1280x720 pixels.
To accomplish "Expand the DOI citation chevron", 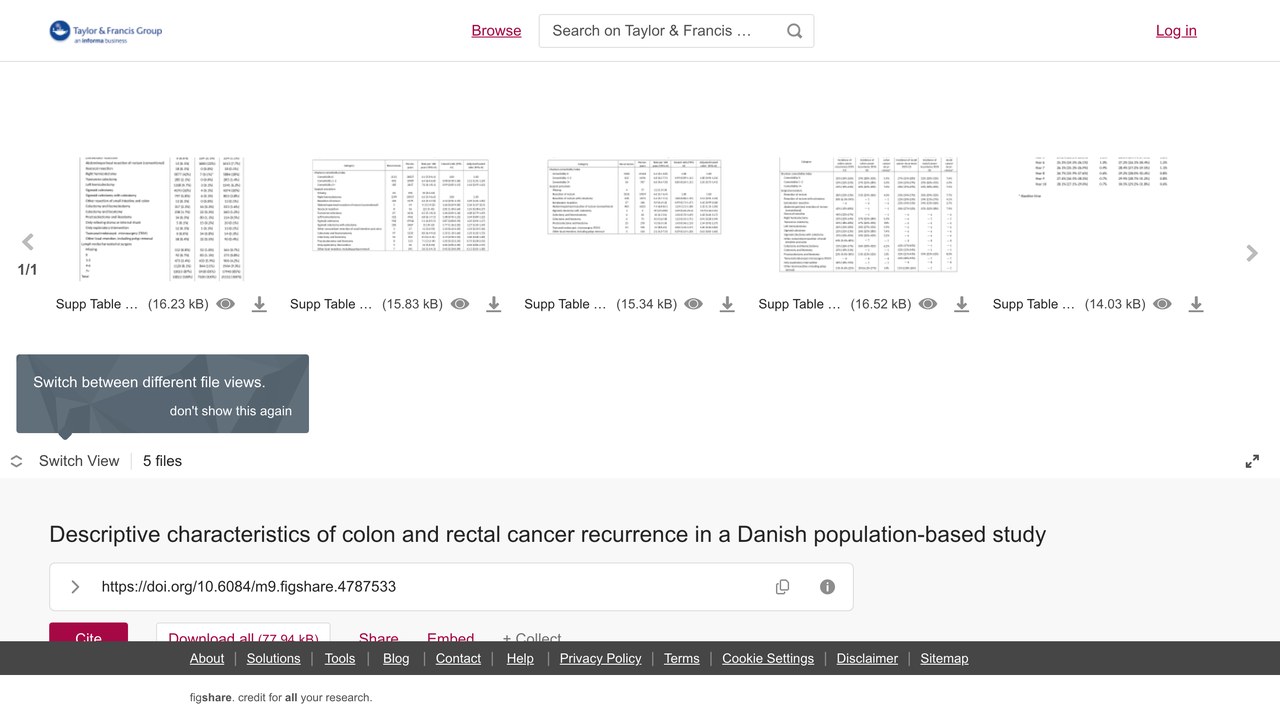I will pyautogui.click(x=75, y=587).
